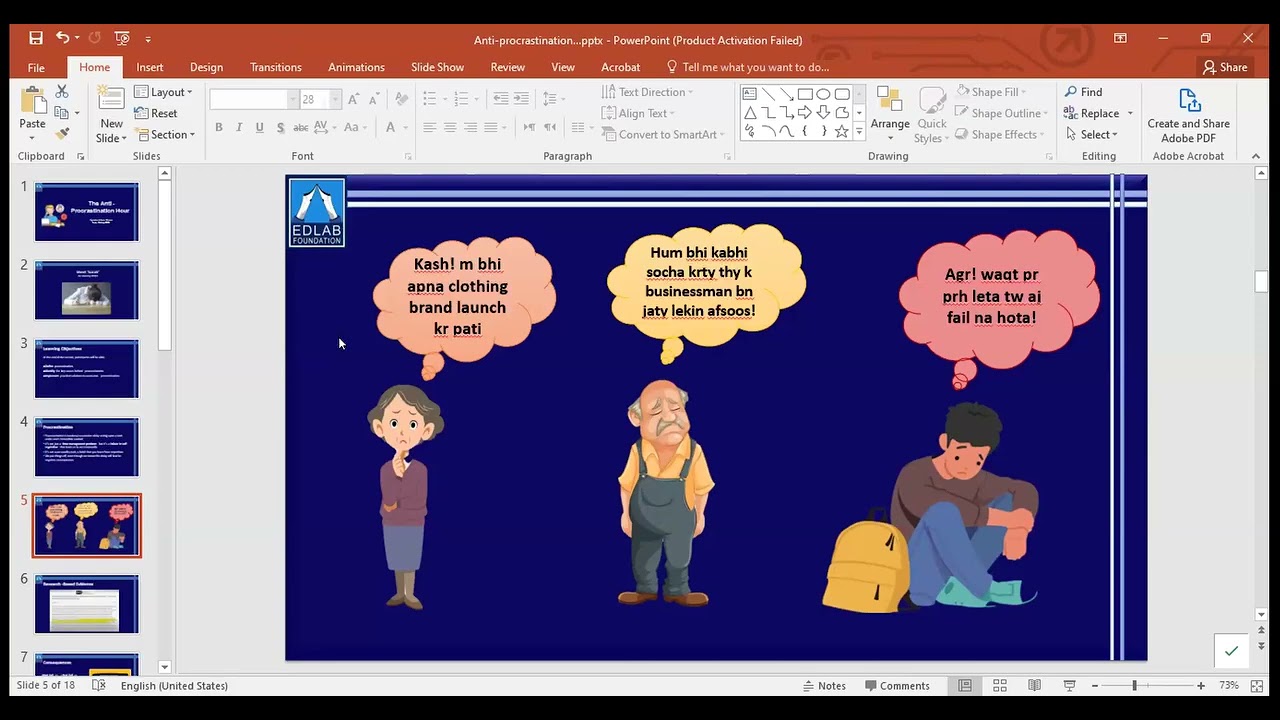Open Shape Outline dropdown
The width and height of the screenshot is (1280, 720).
[x=1003, y=113]
